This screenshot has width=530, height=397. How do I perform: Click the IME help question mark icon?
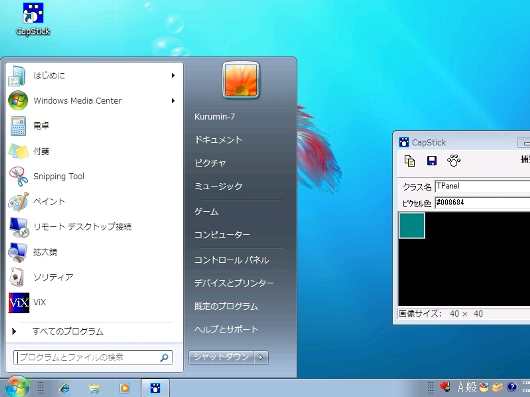tap(512, 387)
